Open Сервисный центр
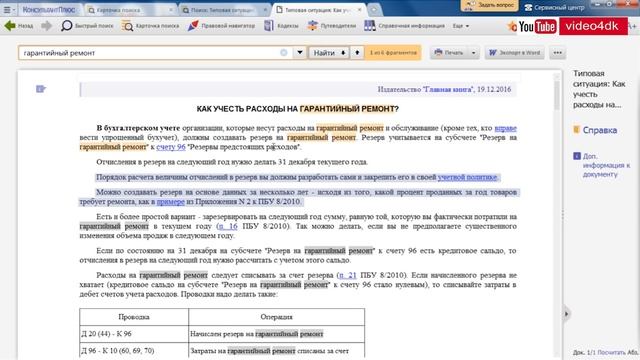This screenshot has width=640, height=360. 554,7
